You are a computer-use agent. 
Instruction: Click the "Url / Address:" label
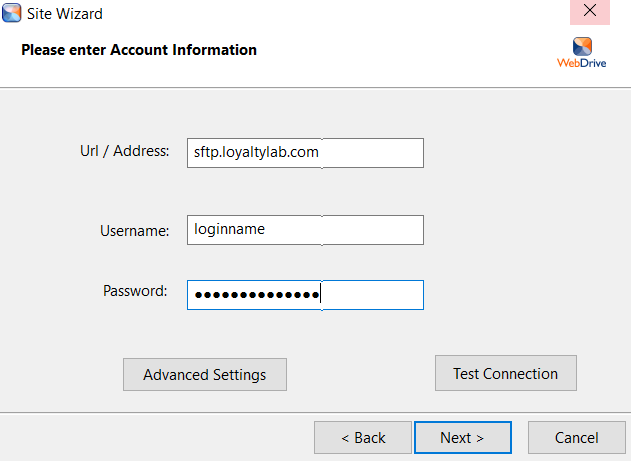[125, 151]
